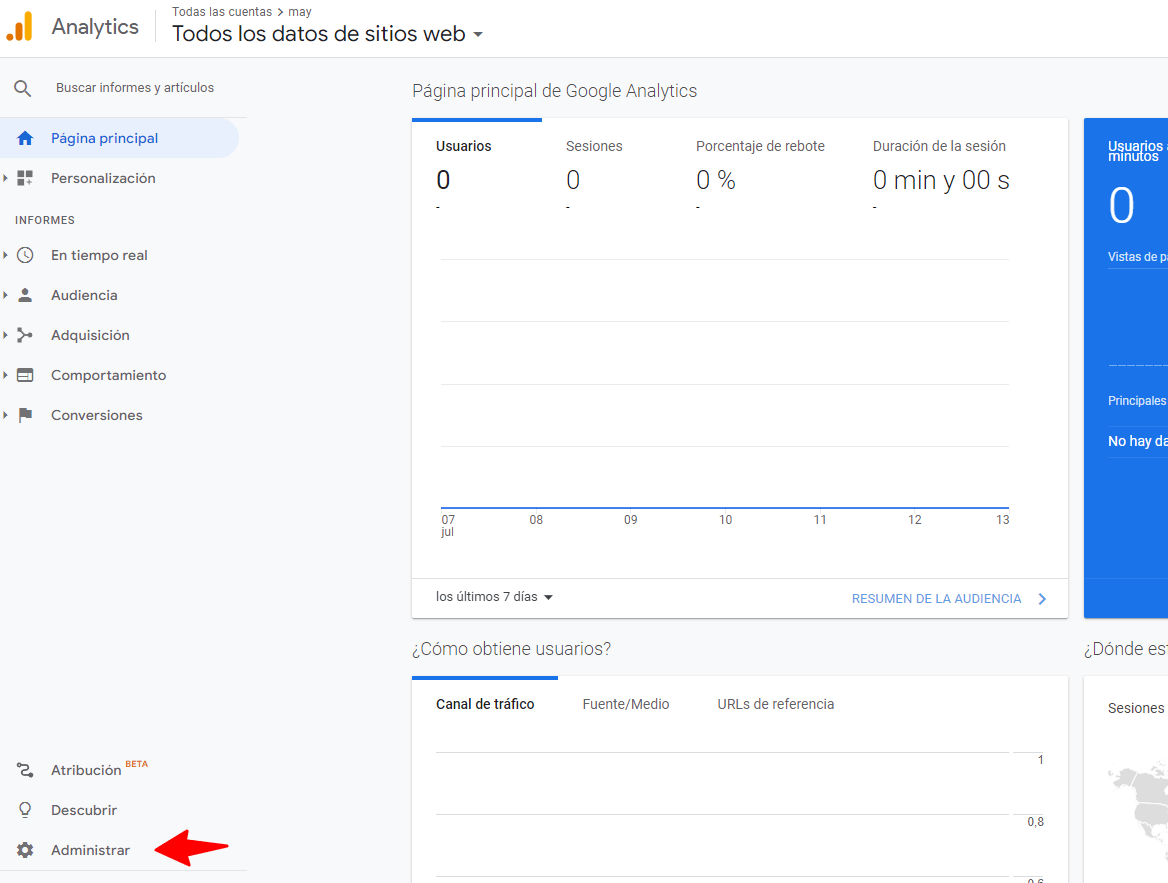Open the los últimos 7 días date dropdown
Viewport: 1168px width, 883px height.
coord(495,597)
